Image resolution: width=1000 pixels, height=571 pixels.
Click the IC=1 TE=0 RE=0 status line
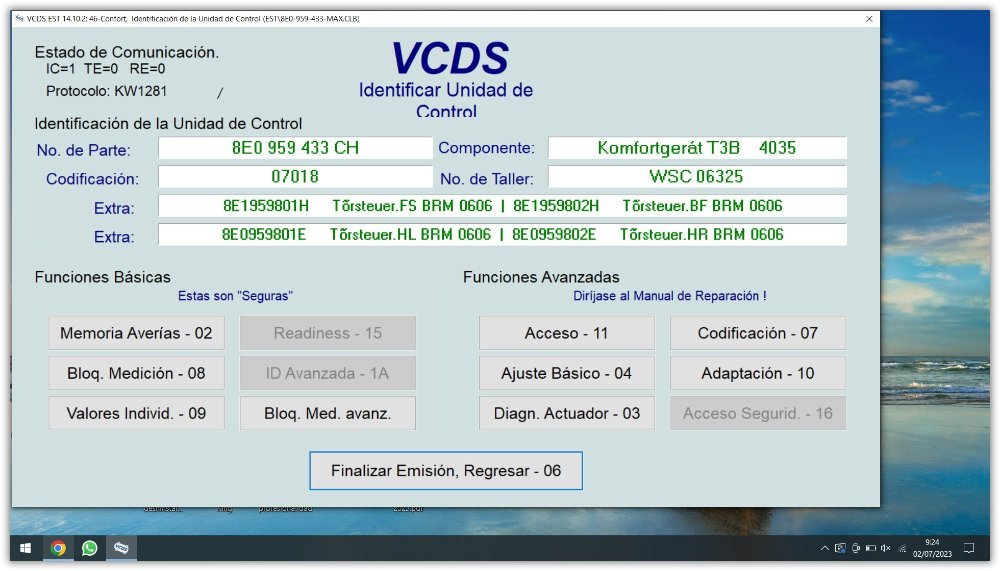105,69
